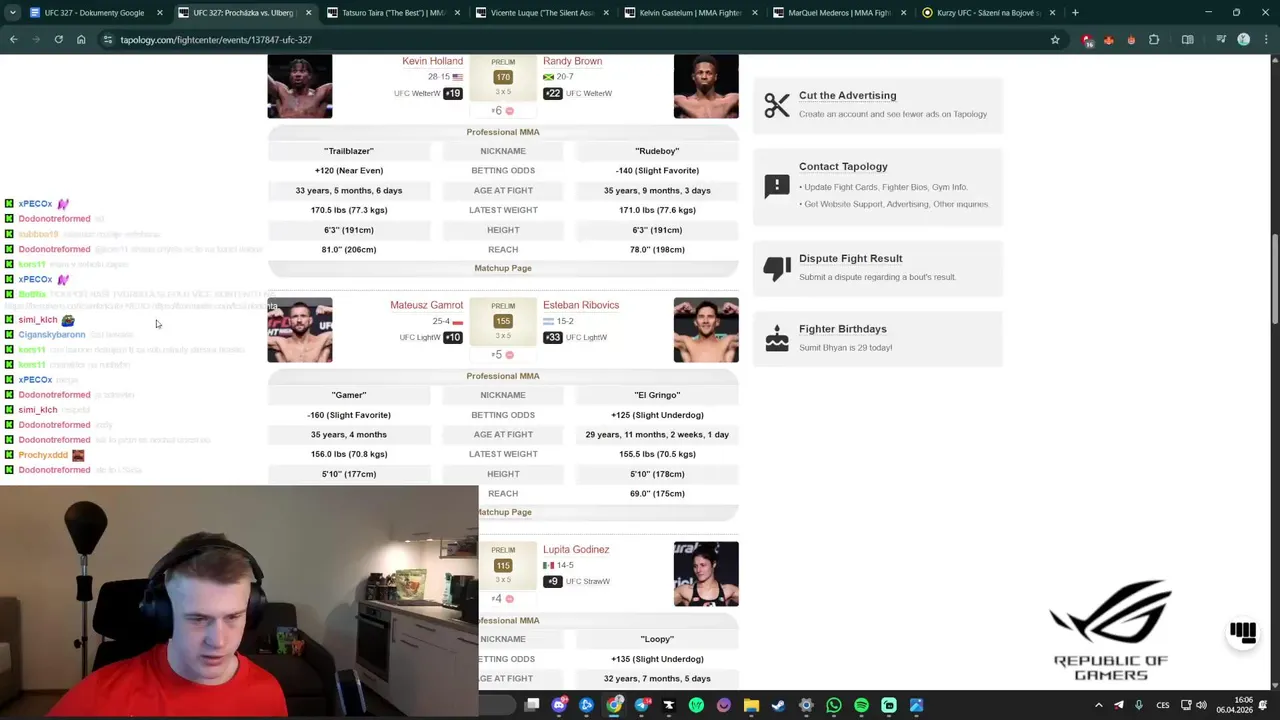This screenshot has width=1280, height=720.
Task: Click the page vertical scrollbar thumb
Action: click(1275, 280)
